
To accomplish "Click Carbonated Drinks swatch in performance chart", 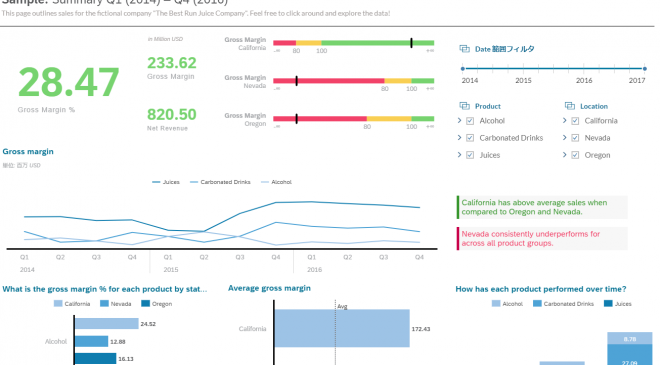I will point(537,304).
